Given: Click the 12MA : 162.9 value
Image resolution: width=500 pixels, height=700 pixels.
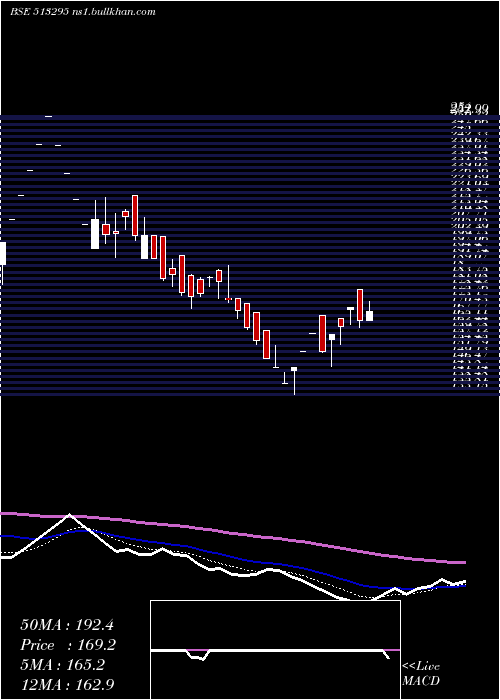Looking at the screenshot, I should pos(68,686).
